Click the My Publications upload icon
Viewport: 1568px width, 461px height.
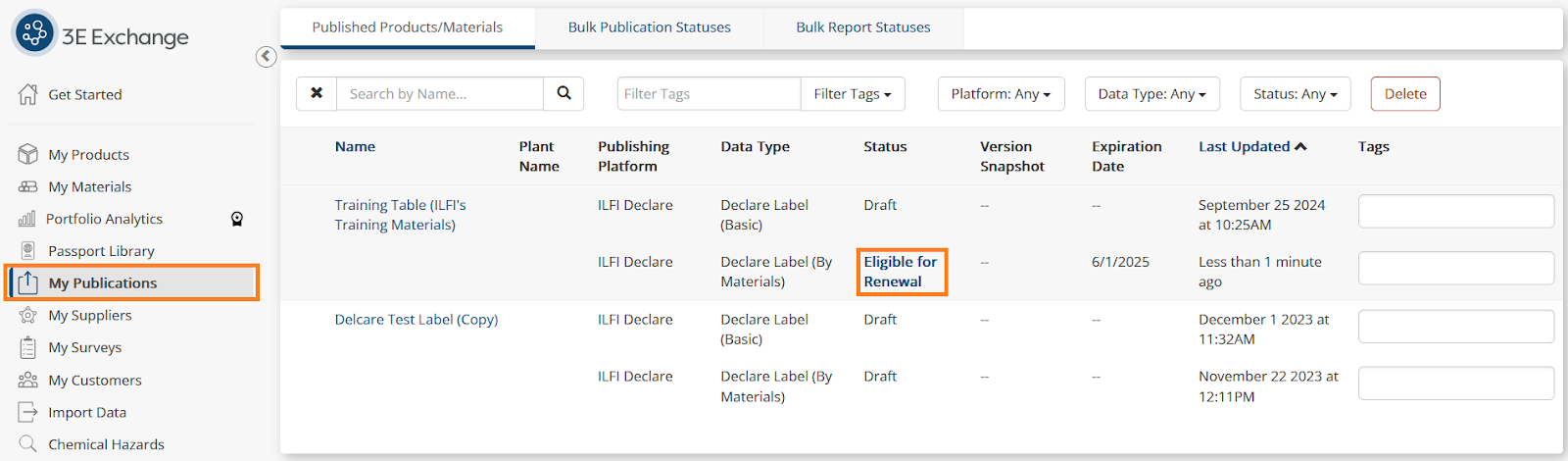tap(28, 282)
